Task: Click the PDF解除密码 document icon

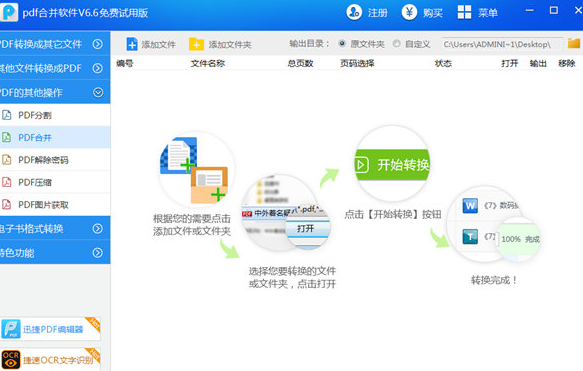Action: 6,159
